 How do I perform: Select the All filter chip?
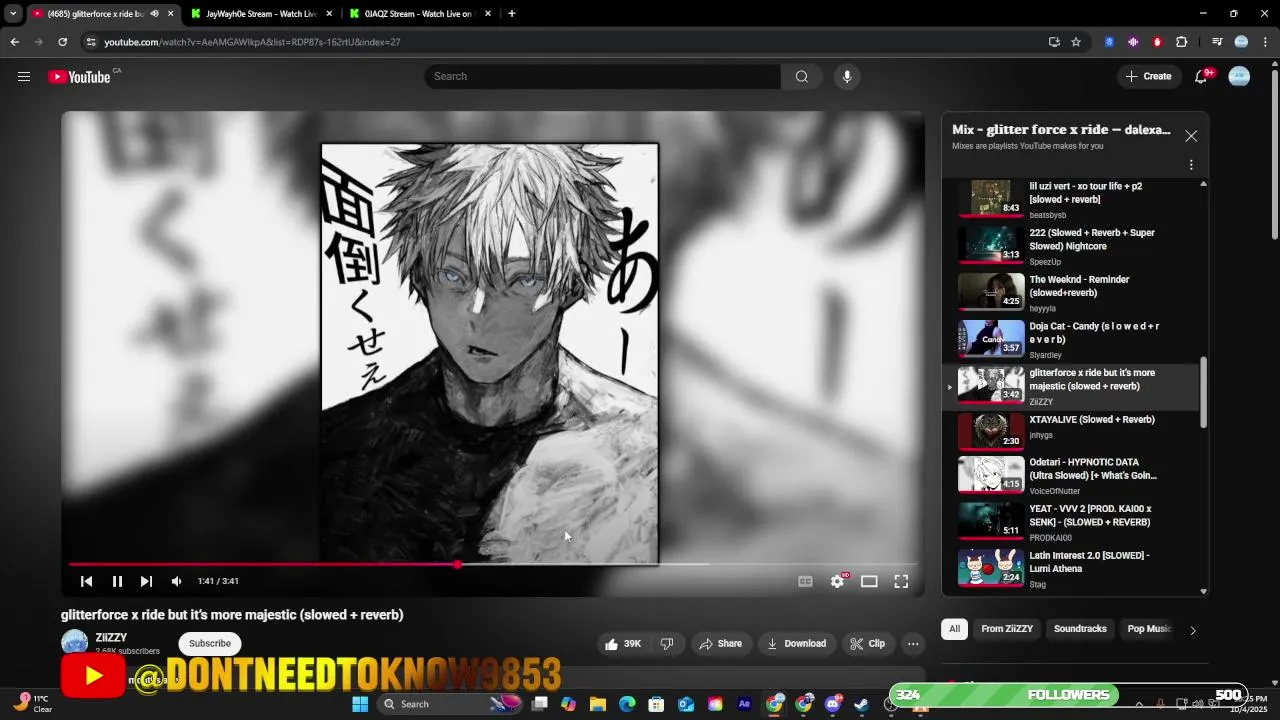pos(954,629)
